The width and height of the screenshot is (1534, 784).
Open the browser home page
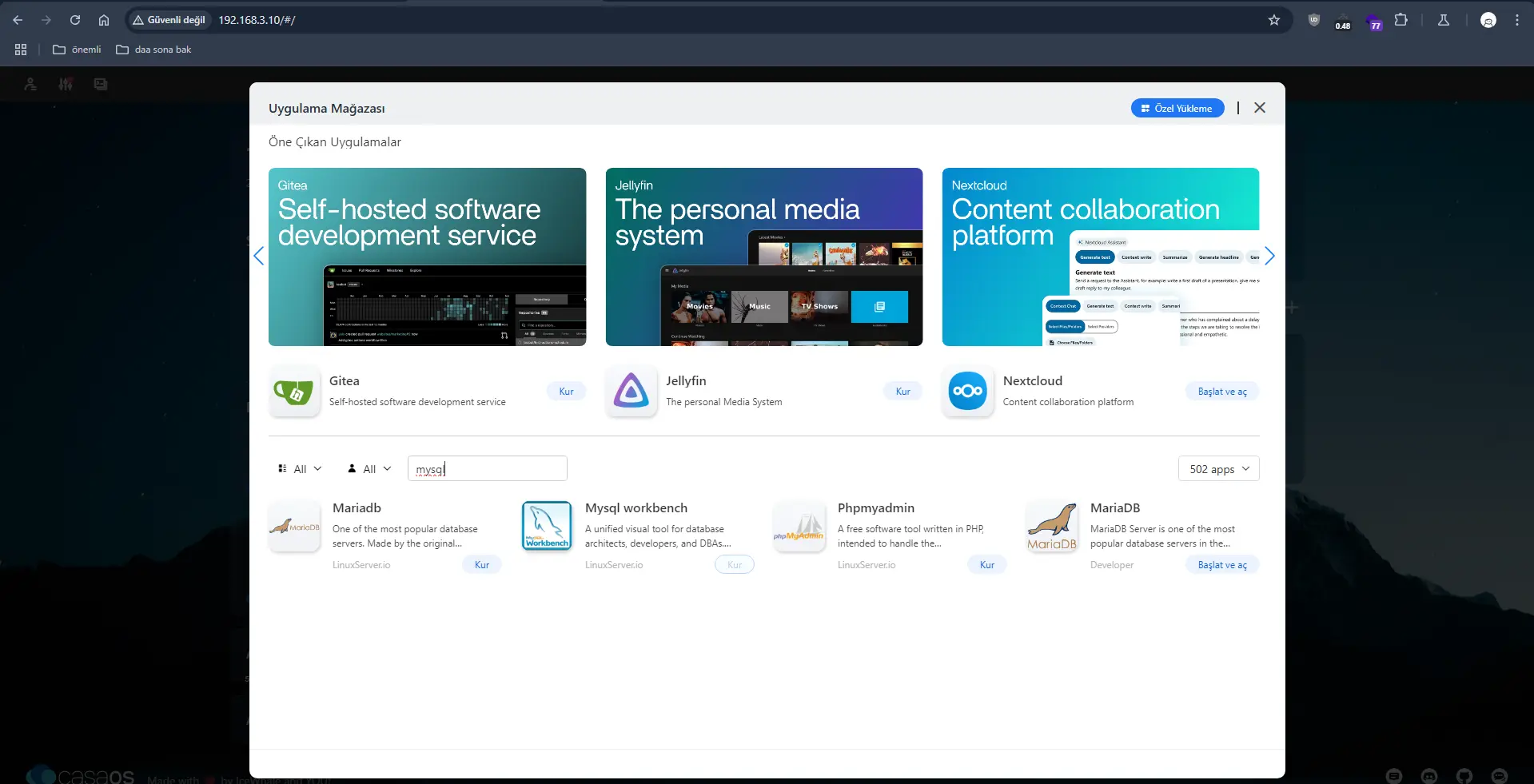tap(104, 20)
